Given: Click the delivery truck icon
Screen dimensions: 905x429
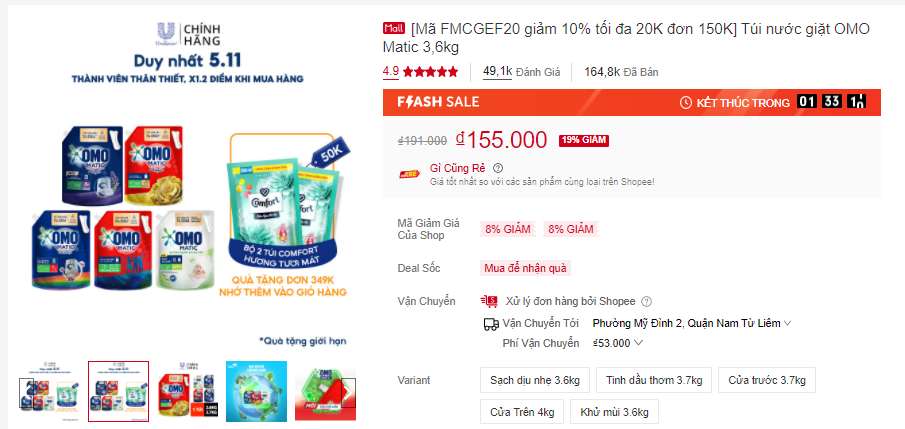Looking at the screenshot, I should [x=491, y=324].
